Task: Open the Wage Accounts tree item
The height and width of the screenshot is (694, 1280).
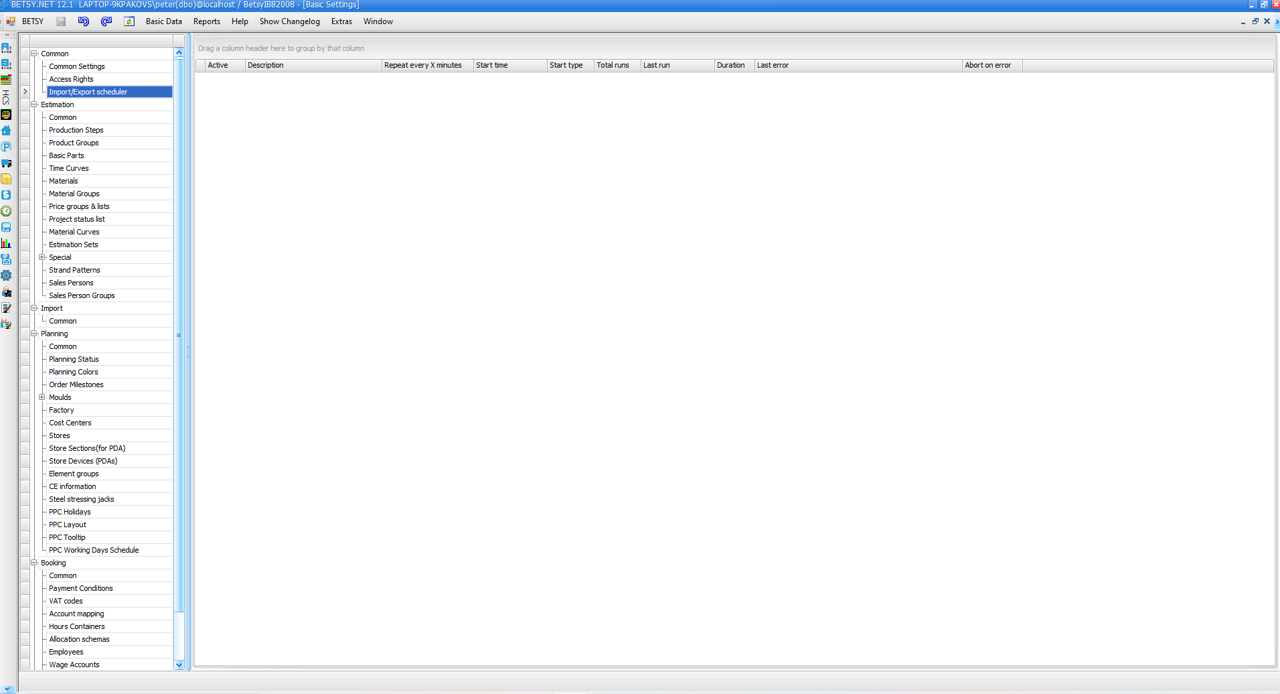Action: [x=74, y=665]
